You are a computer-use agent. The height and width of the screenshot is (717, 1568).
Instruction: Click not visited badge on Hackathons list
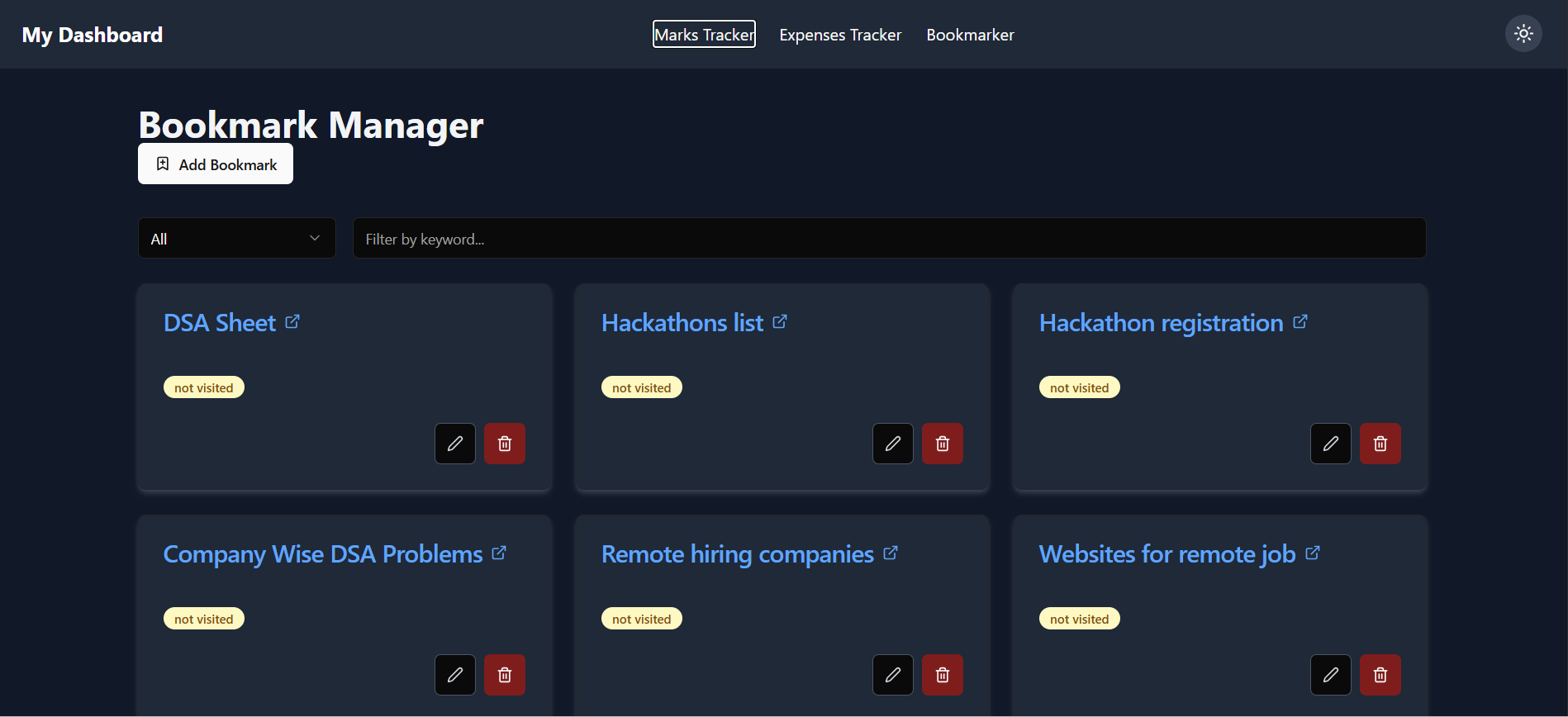[642, 387]
